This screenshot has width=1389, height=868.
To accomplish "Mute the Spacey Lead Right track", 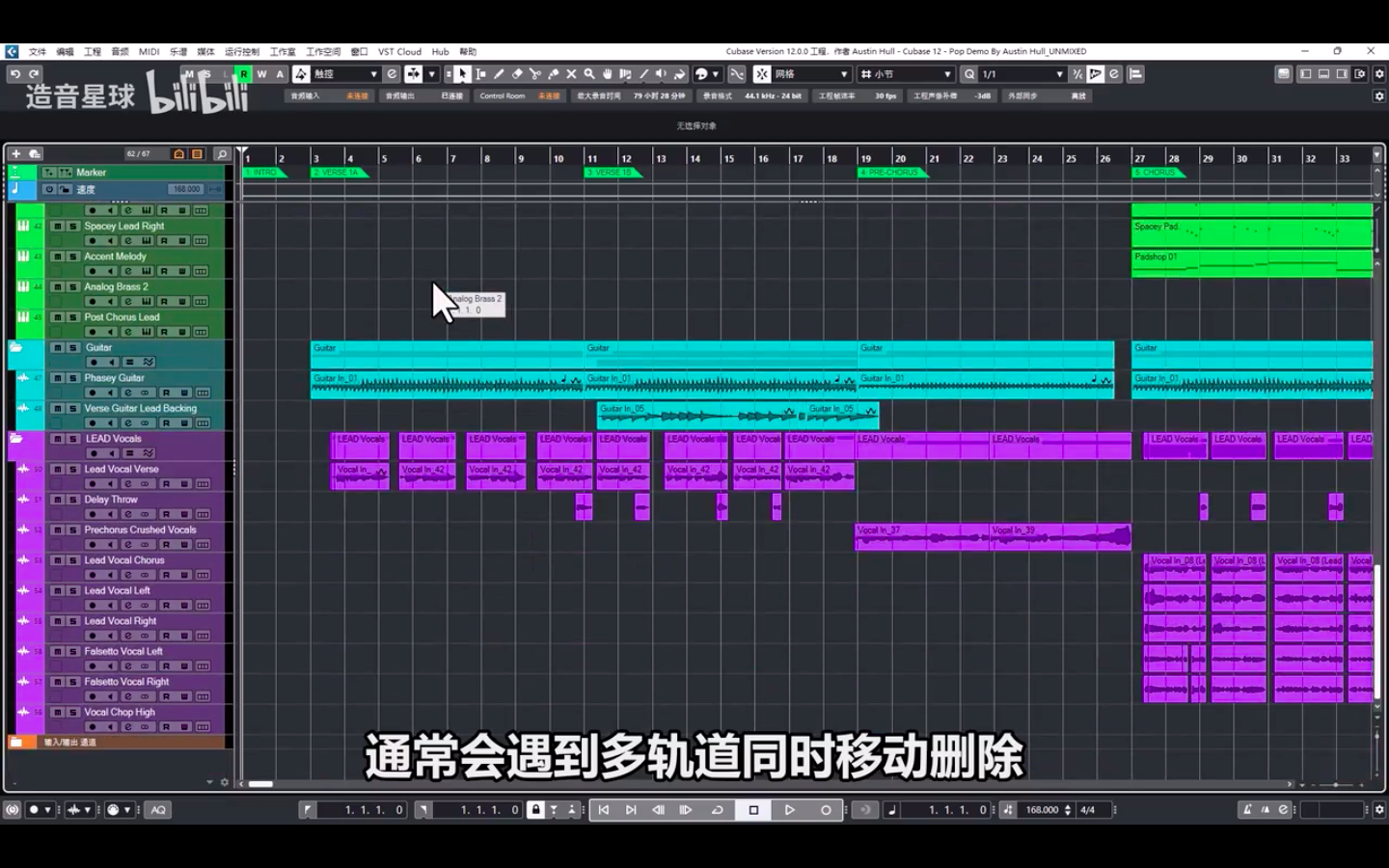I will tap(57, 227).
